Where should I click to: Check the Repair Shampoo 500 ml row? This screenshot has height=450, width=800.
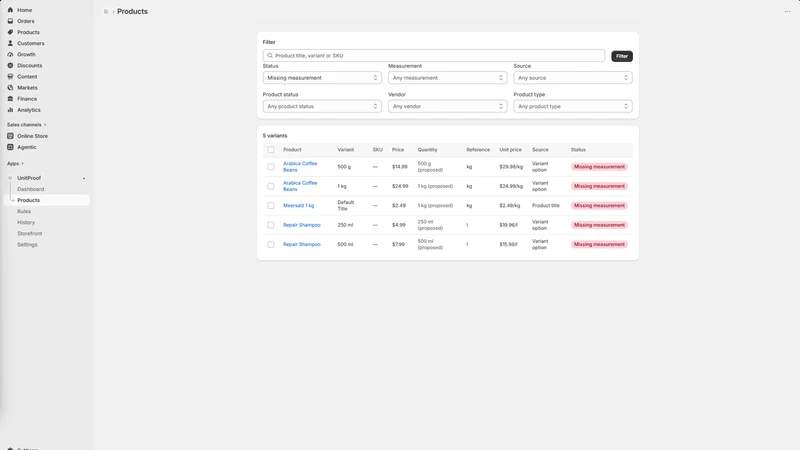tap(271, 244)
